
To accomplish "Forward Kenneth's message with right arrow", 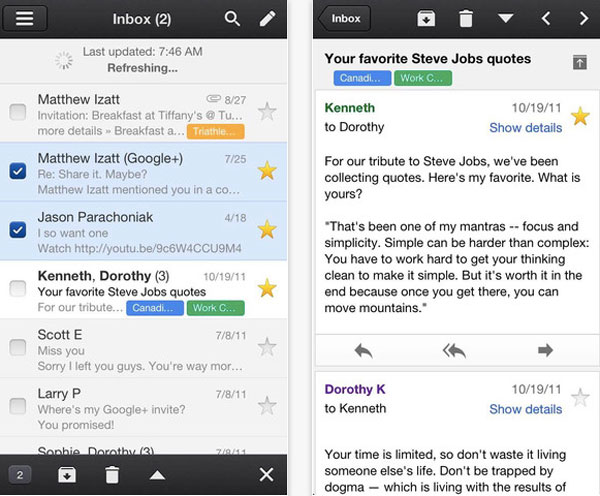I will [545, 350].
